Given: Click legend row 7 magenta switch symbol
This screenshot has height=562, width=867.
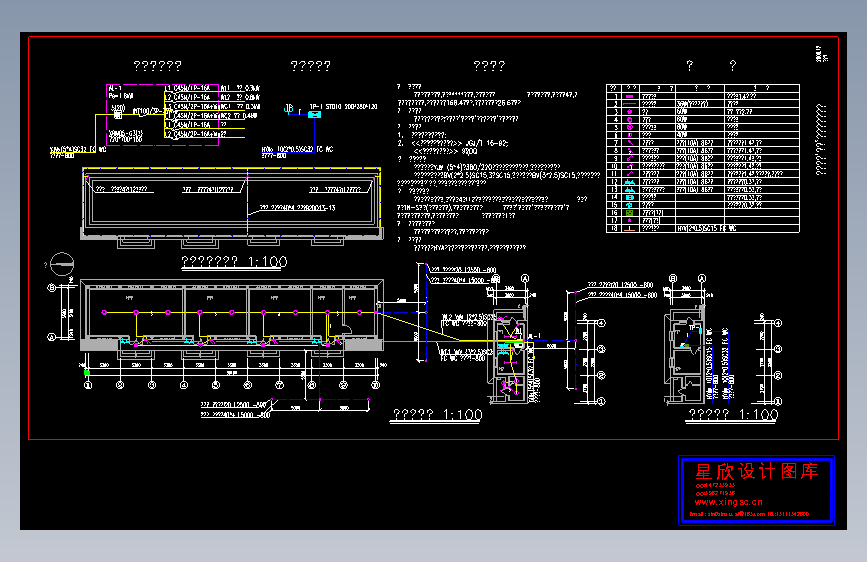Looking at the screenshot, I should point(629,143).
